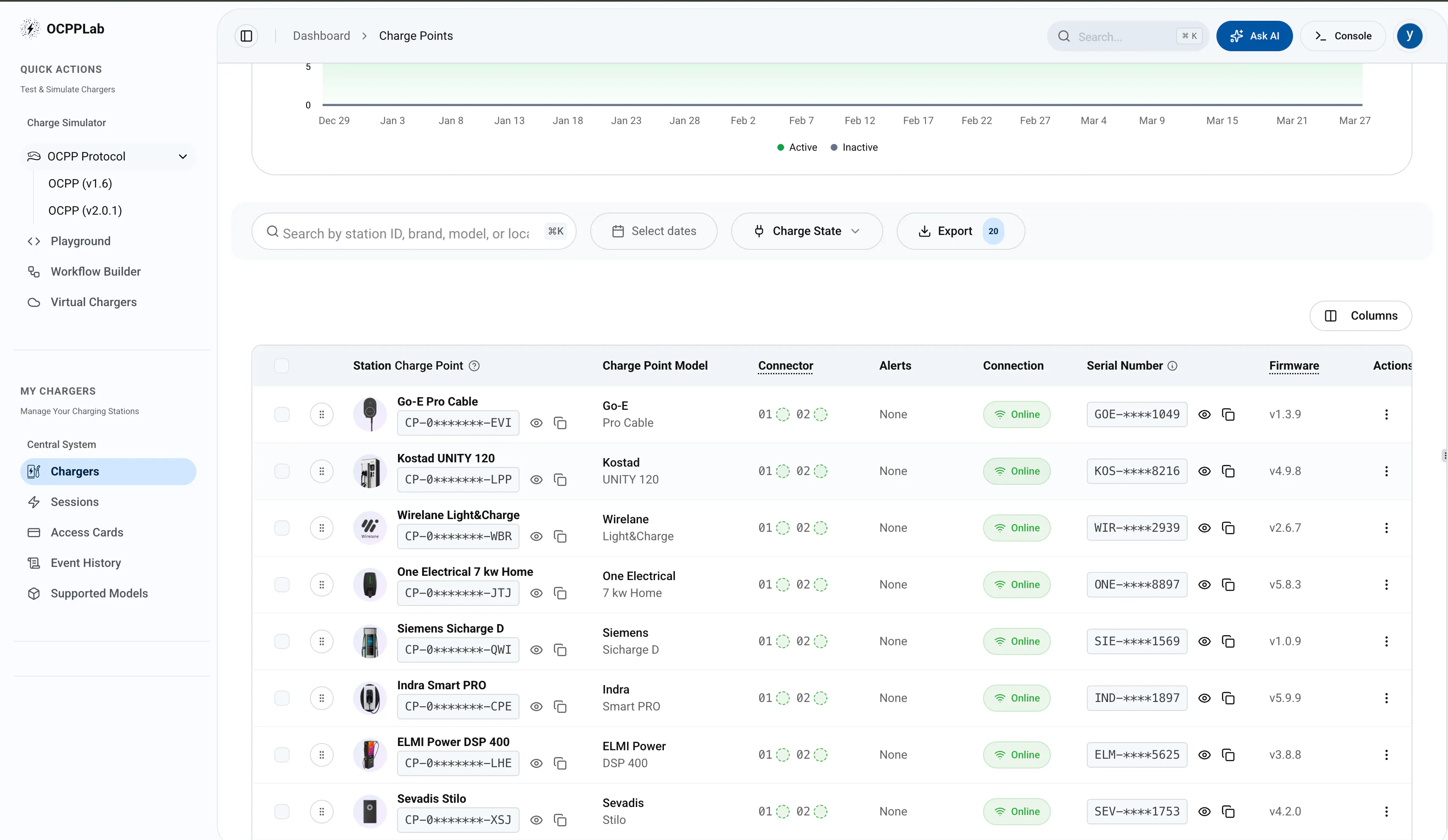Export the charge points list
Image resolution: width=1448 pixels, height=840 pixels.
(x=961, y=231)
